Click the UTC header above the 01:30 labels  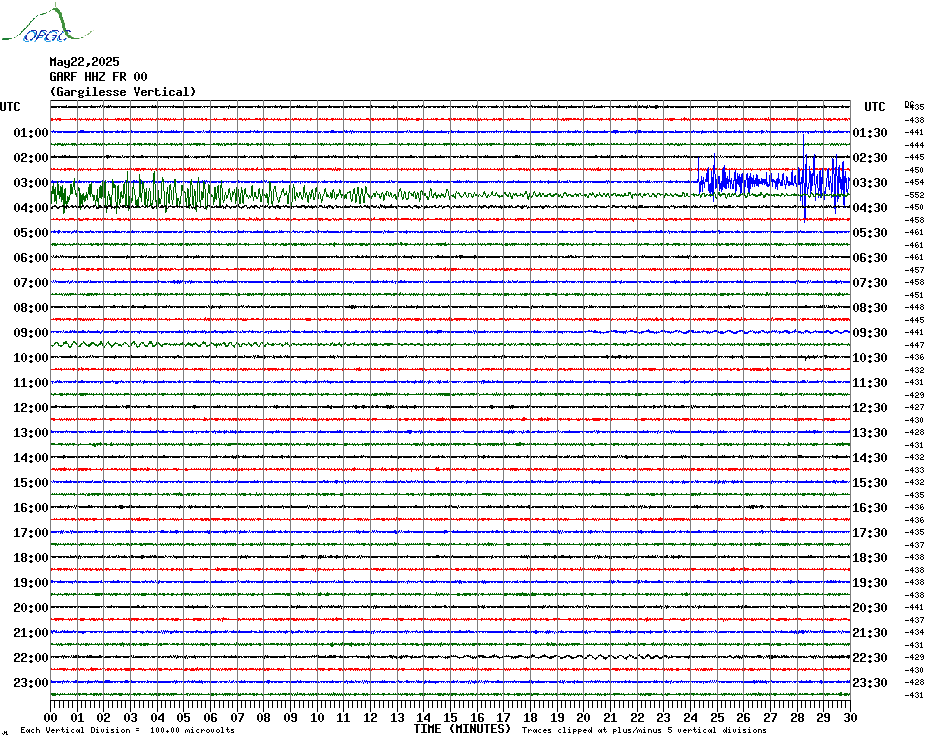pyautogui.click(x=875, y=107)
